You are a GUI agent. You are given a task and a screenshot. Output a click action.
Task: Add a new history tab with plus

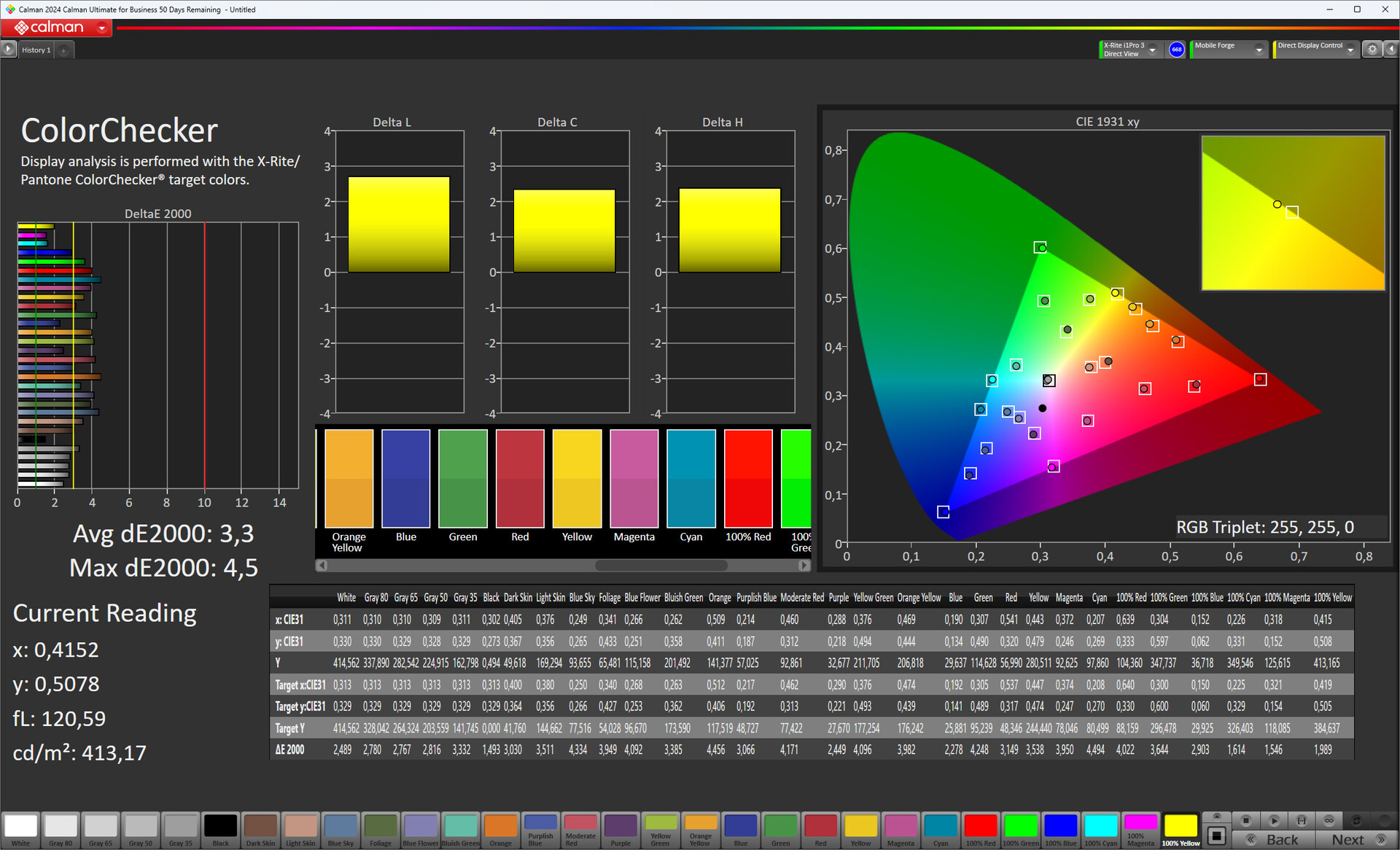[x=64, y=50]
